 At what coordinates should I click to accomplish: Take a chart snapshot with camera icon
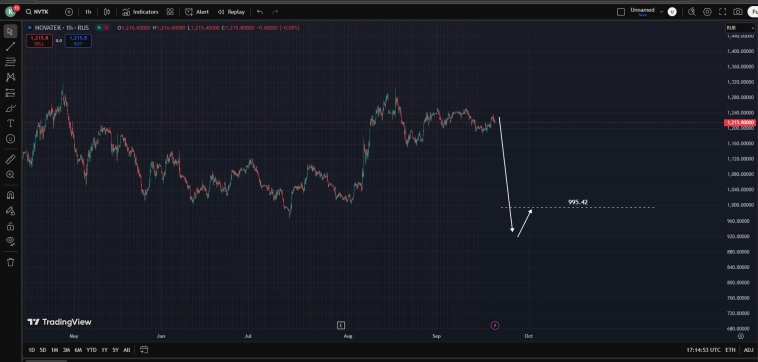point(738,12)
